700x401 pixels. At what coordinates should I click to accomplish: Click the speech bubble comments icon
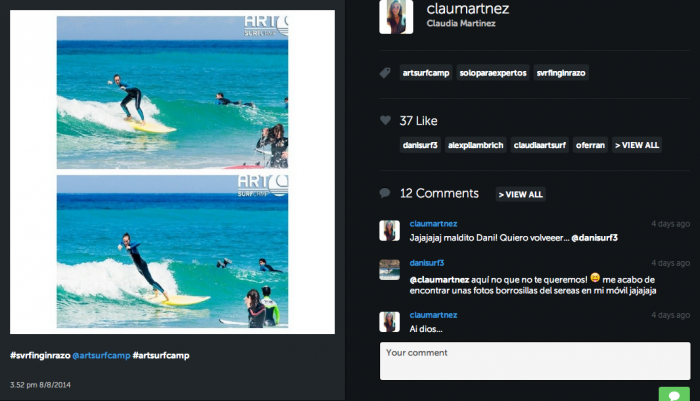(385, 193)
